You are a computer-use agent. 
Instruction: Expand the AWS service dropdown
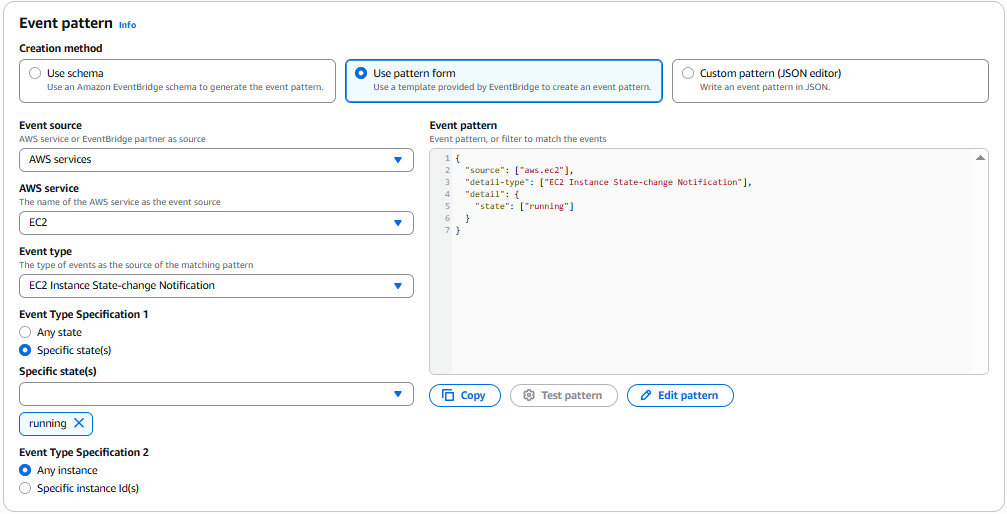click(x=216, y=222)
